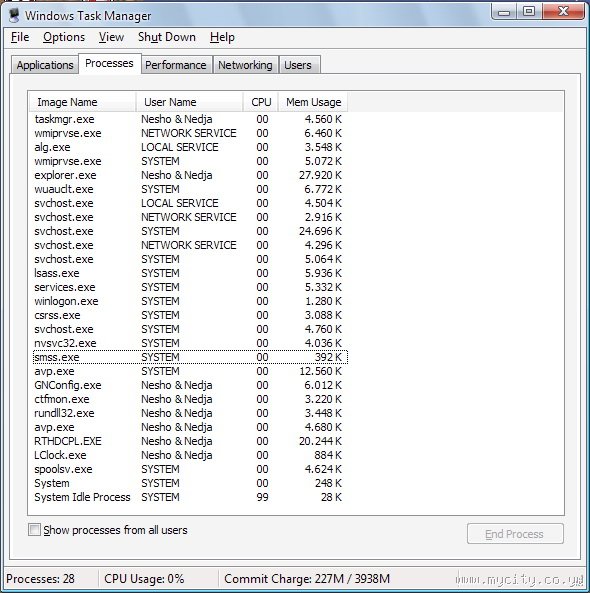Open the Help menu
The width and height of the screenshot is (590, 593).
click(222, 37)
